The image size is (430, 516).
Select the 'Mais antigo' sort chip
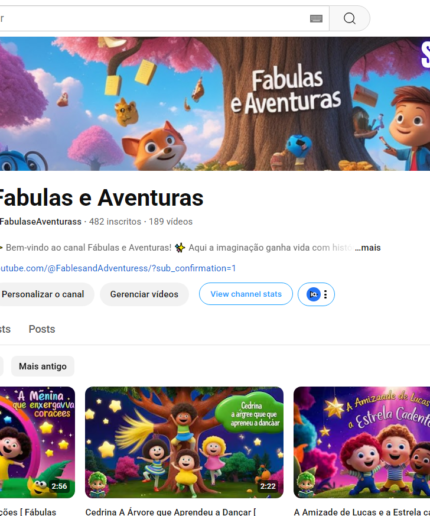pos(43,366)
